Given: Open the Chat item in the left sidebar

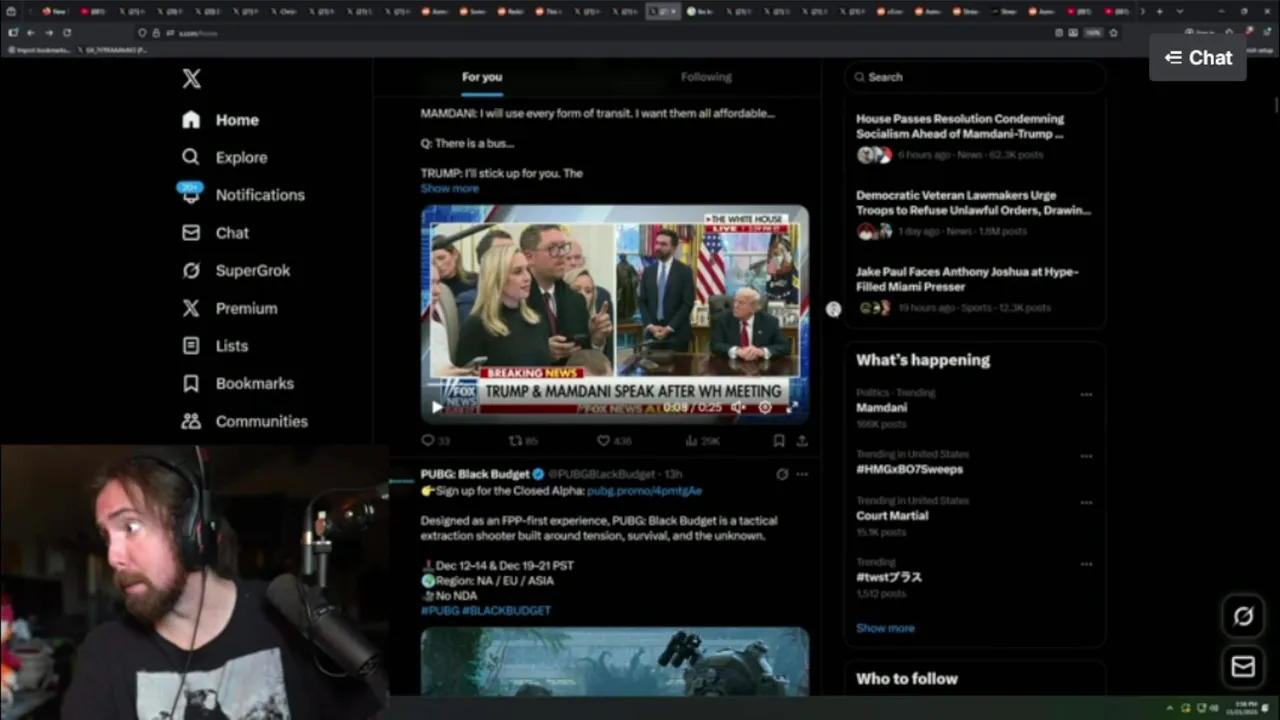Looking at the screenshot, I should click(215, 233).
